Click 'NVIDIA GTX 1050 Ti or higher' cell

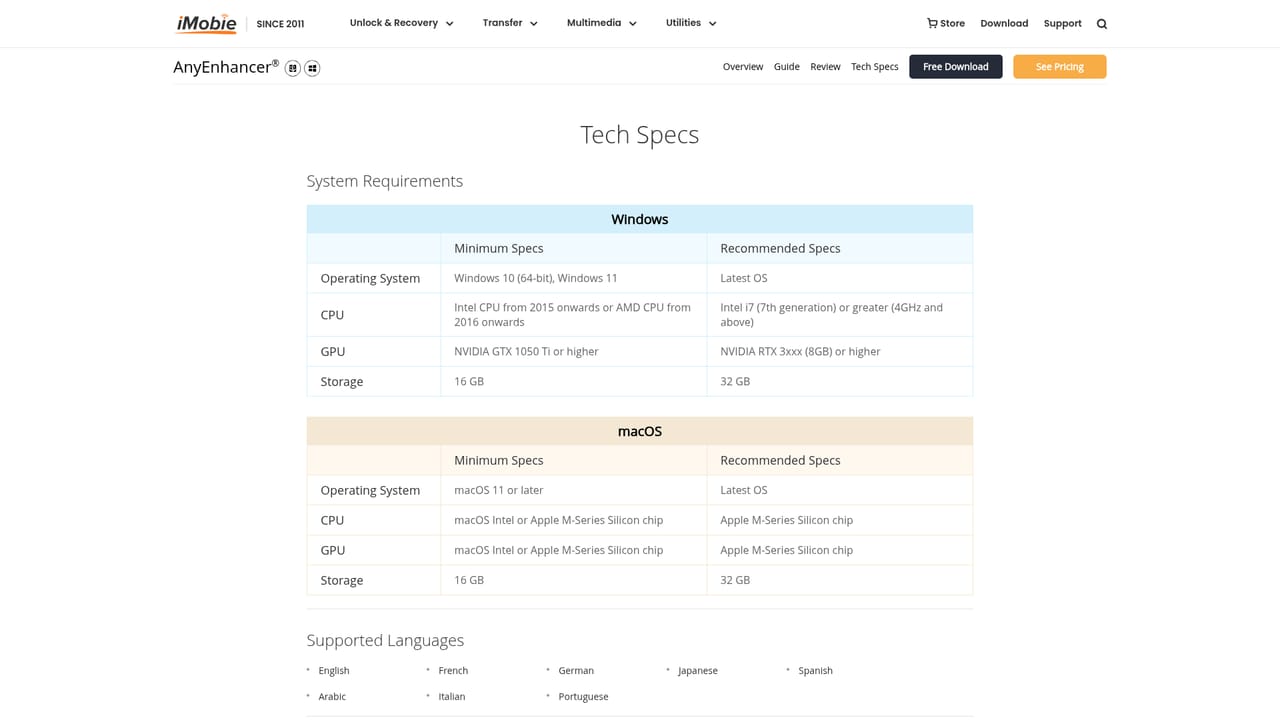(x=574, y=352)
